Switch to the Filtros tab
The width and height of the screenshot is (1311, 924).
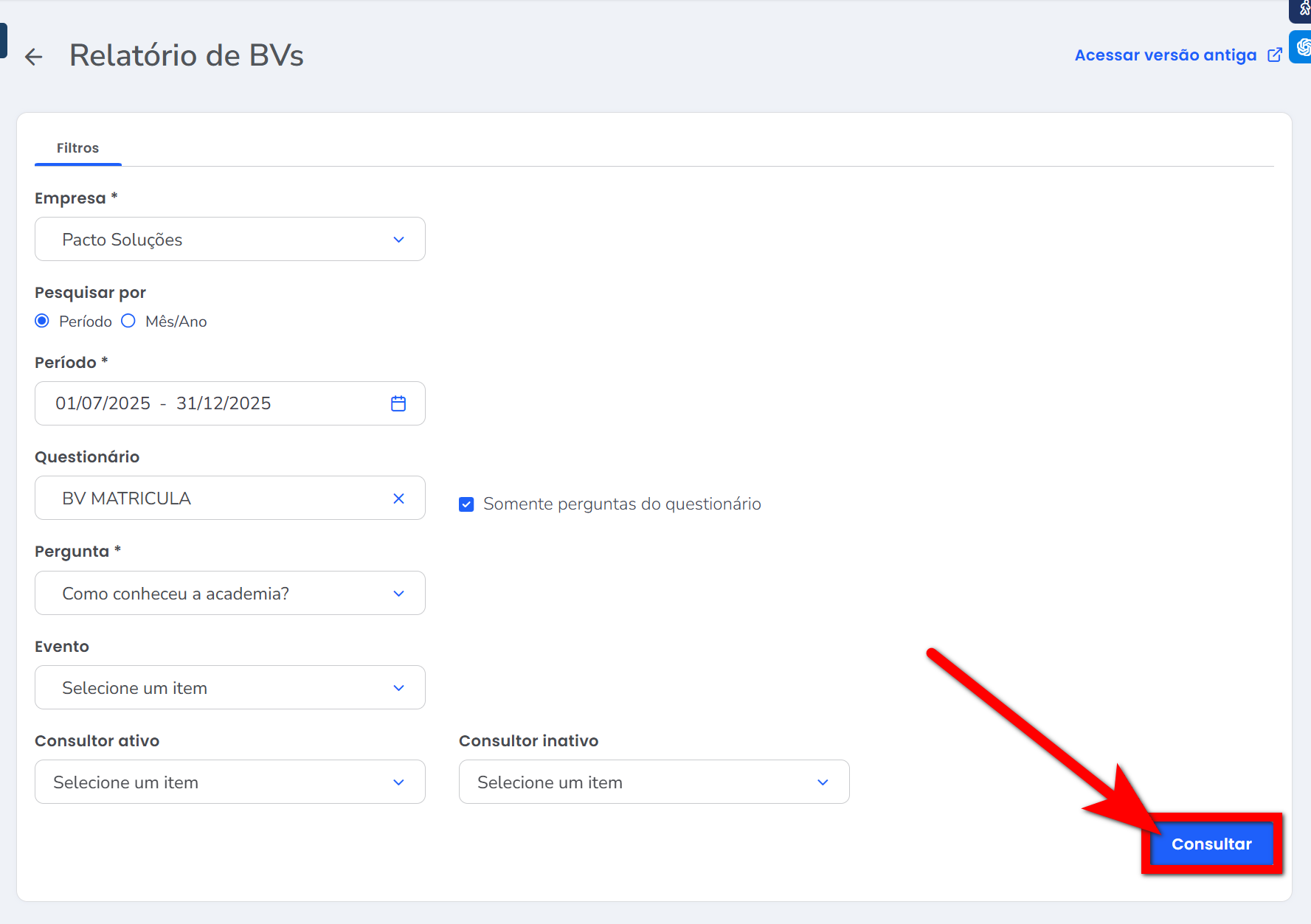[x=77, y=148]
